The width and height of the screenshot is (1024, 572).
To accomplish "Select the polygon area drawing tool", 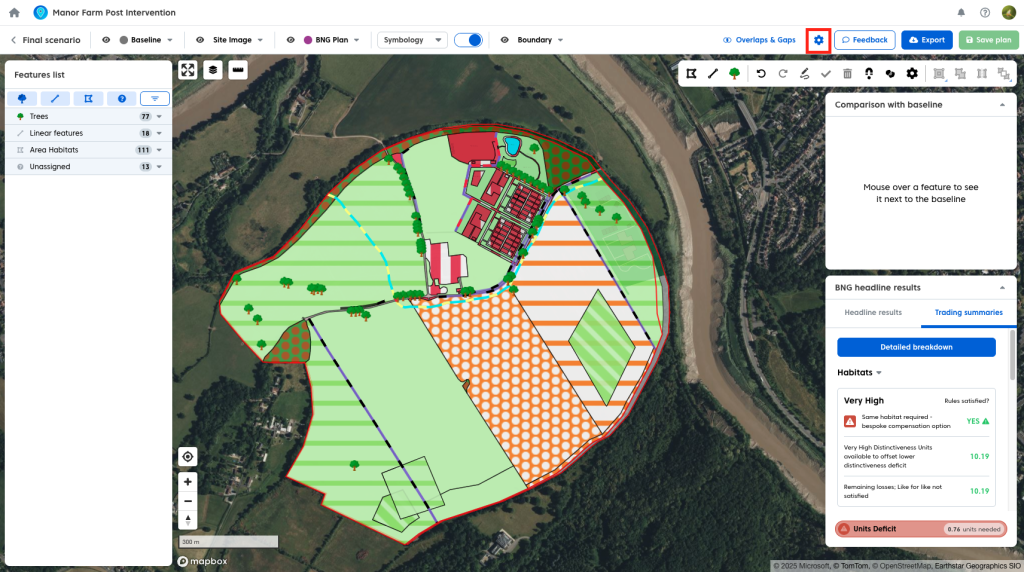I will [691, 73].
